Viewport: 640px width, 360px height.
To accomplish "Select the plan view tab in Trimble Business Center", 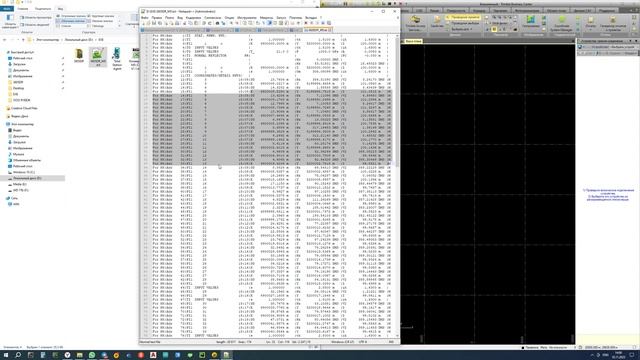I will [x=413, y=41].
